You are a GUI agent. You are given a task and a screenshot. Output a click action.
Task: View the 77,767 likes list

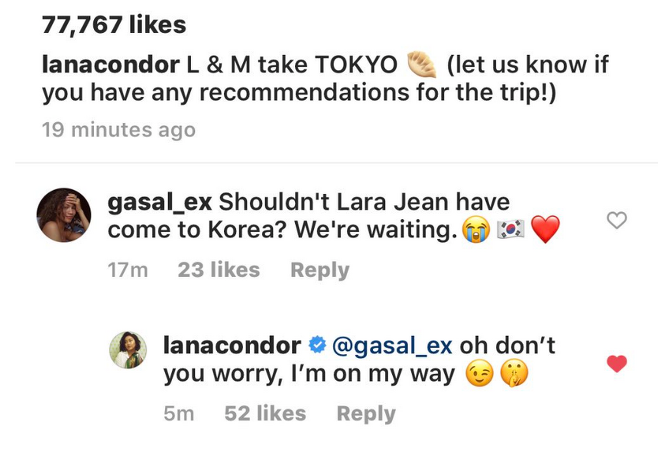pyautogui.click(x=113, y=24)
